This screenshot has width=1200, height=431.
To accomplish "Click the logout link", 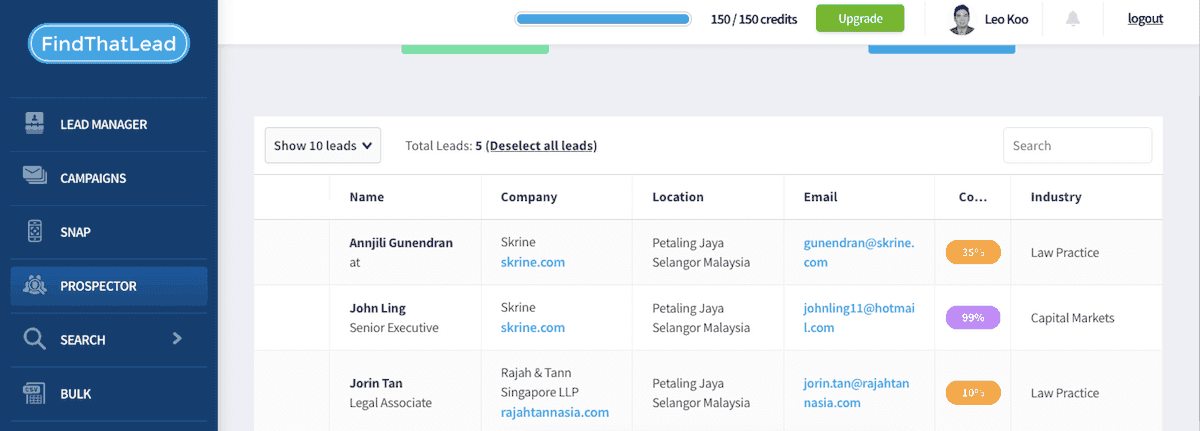I will (1145, 18).
